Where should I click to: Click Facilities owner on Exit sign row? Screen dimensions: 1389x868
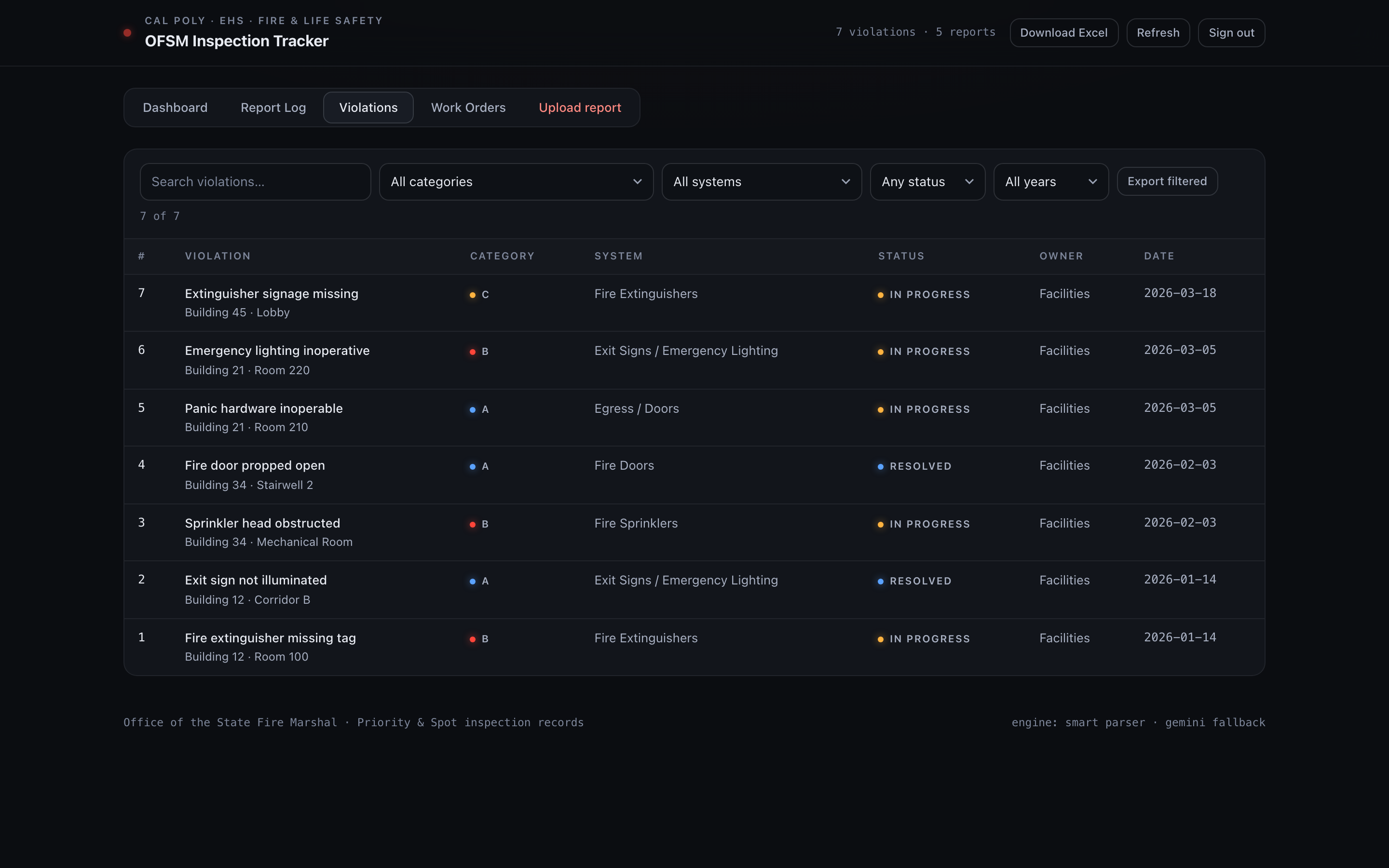pyautogui.click(x=1064, y=581)
